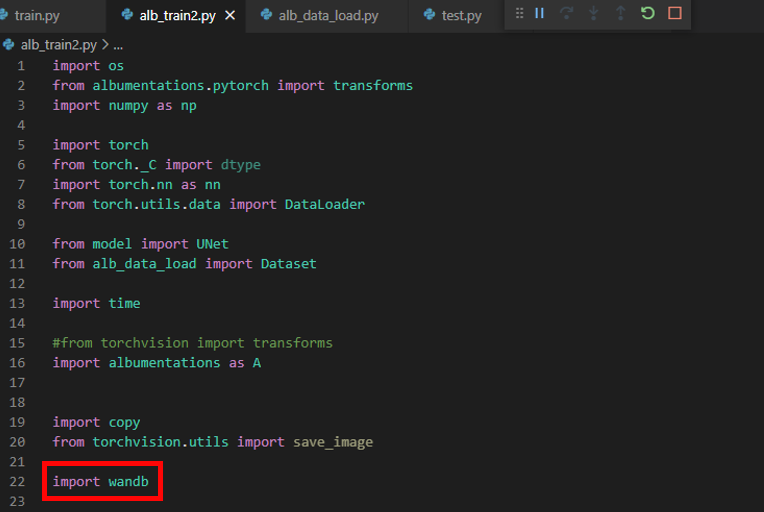Viewport: 764px width, 512px height.
Task: Click 'Dataset' on line 11
Action: 288,264
